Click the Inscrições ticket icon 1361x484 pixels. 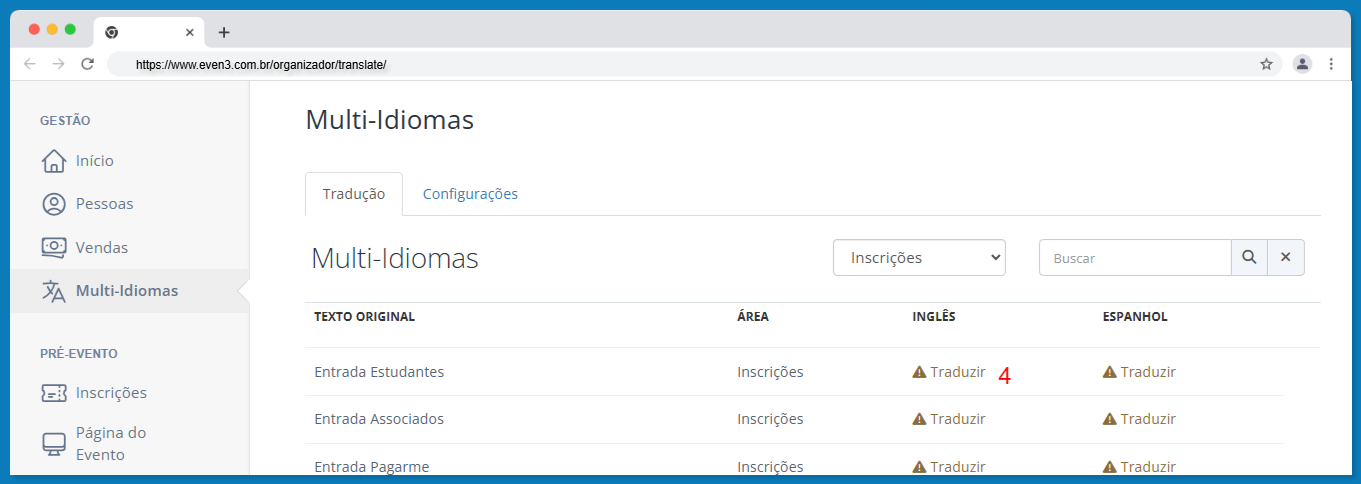click(x=54, y=393)
